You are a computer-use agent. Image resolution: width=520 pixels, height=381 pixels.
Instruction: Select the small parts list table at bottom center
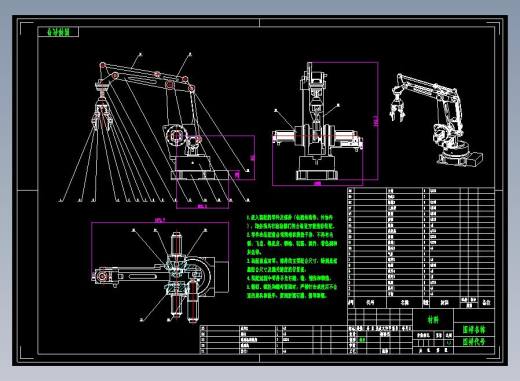pyautogui.click(x=273, y=340)
